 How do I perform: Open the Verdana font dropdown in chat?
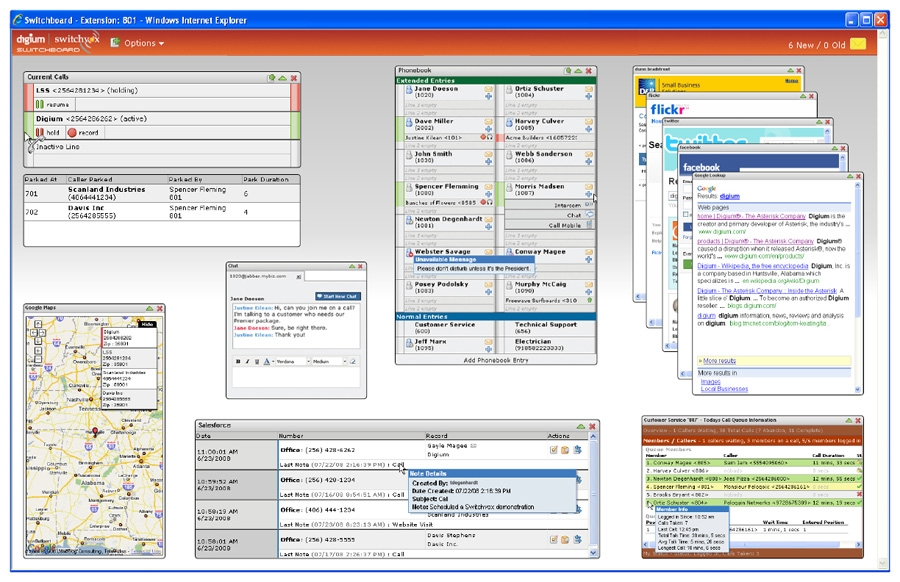(293, 362)
